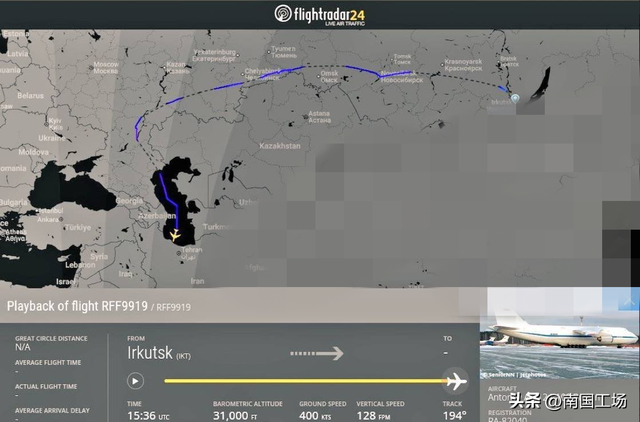This screenshot has height=422, width=640.
Task: Click the Ankara city marker on map
Action: pos(61,219)
